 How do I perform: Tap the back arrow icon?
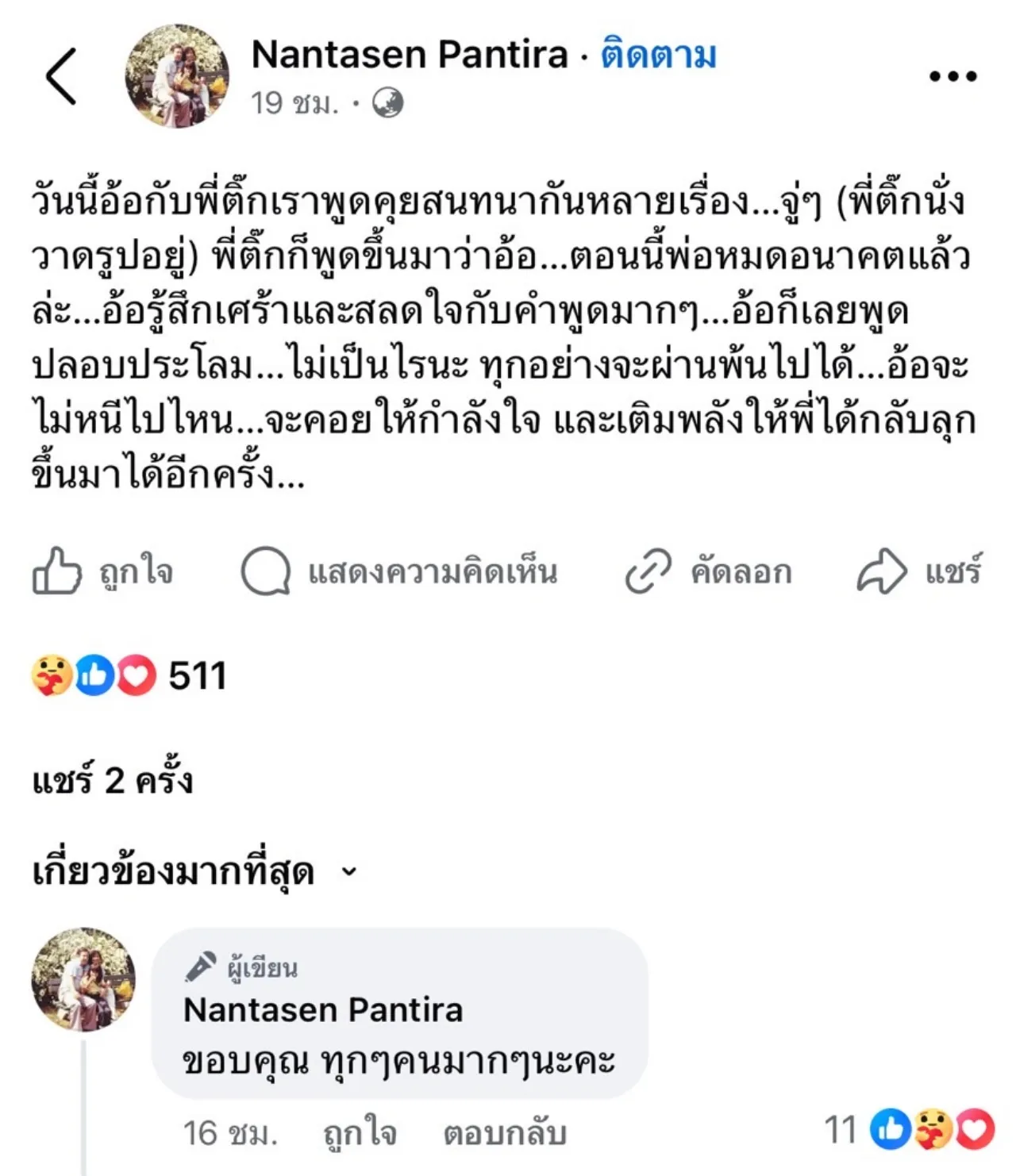(62, 76)
